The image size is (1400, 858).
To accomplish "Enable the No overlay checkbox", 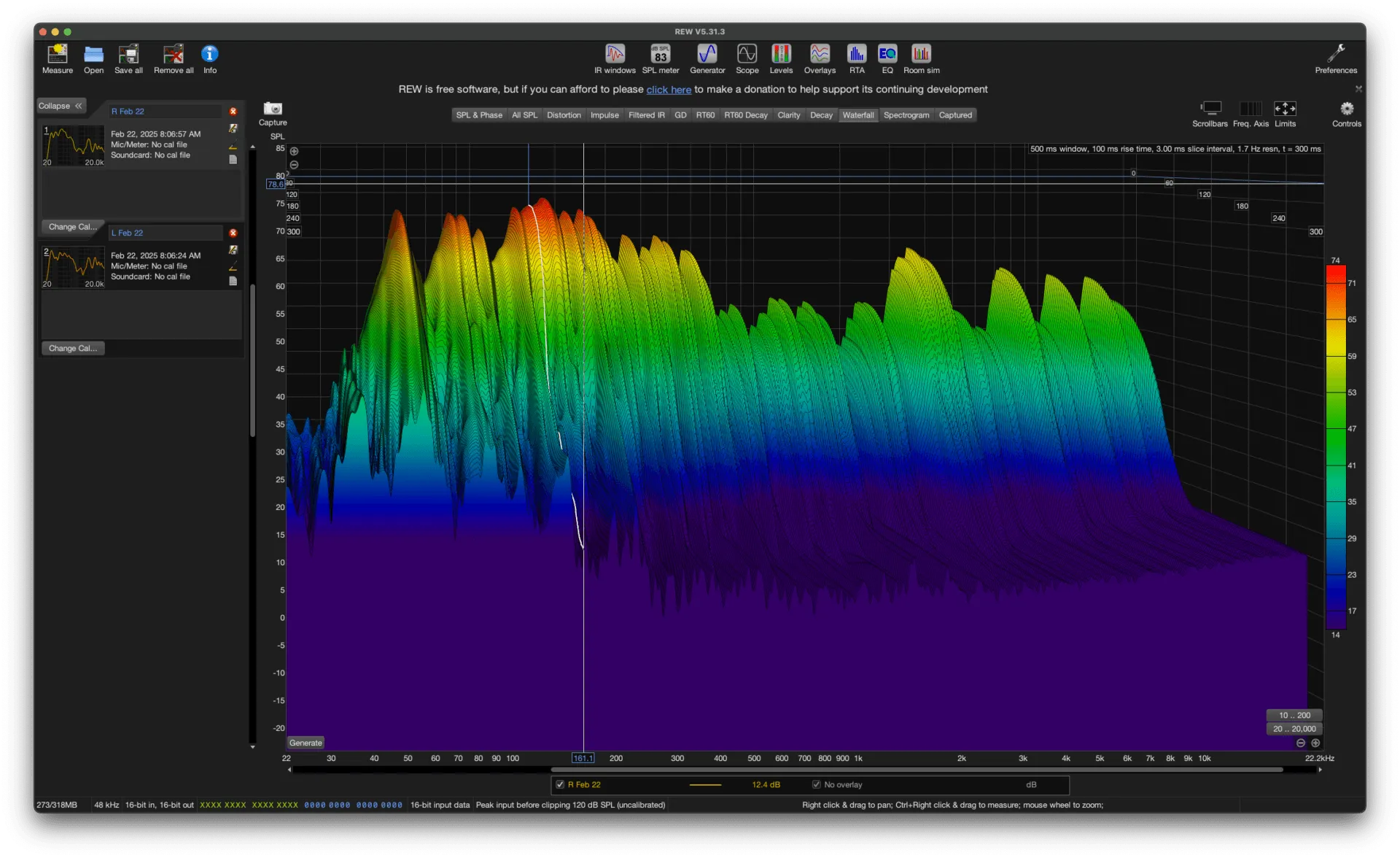I will click(x=816, y=784).
